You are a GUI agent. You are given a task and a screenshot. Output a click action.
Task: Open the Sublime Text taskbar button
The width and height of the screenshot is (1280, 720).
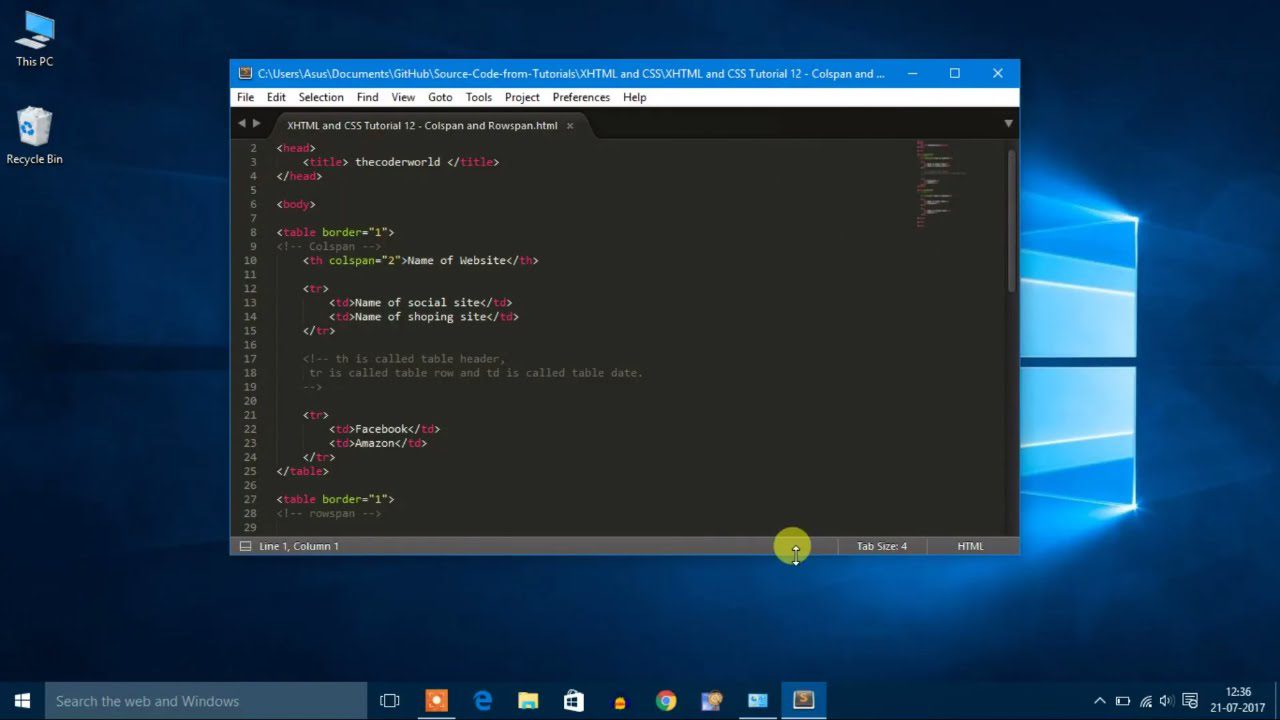tap(804, 701)
